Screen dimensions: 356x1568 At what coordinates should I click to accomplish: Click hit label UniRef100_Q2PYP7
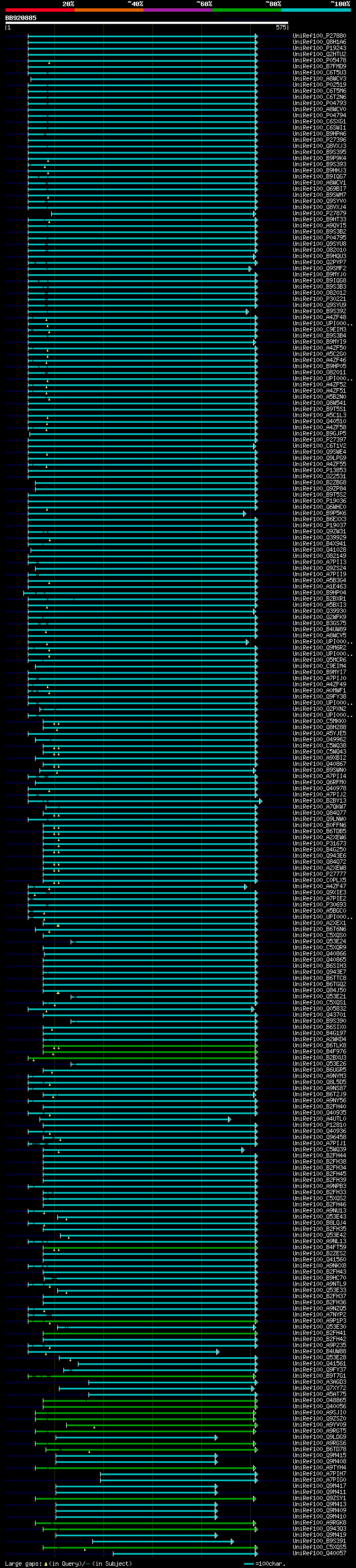(x=319, y=263)
